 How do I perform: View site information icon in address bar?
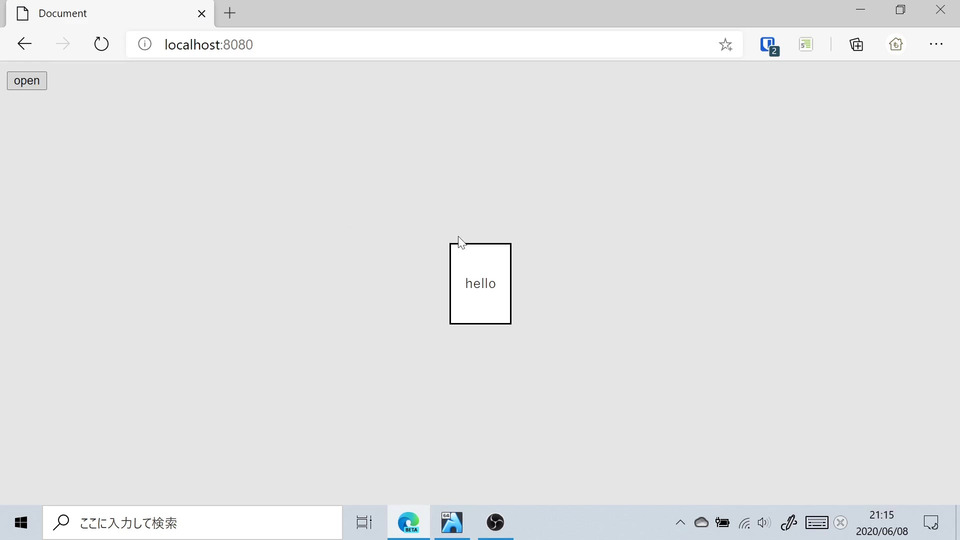(x=144, y=44)
